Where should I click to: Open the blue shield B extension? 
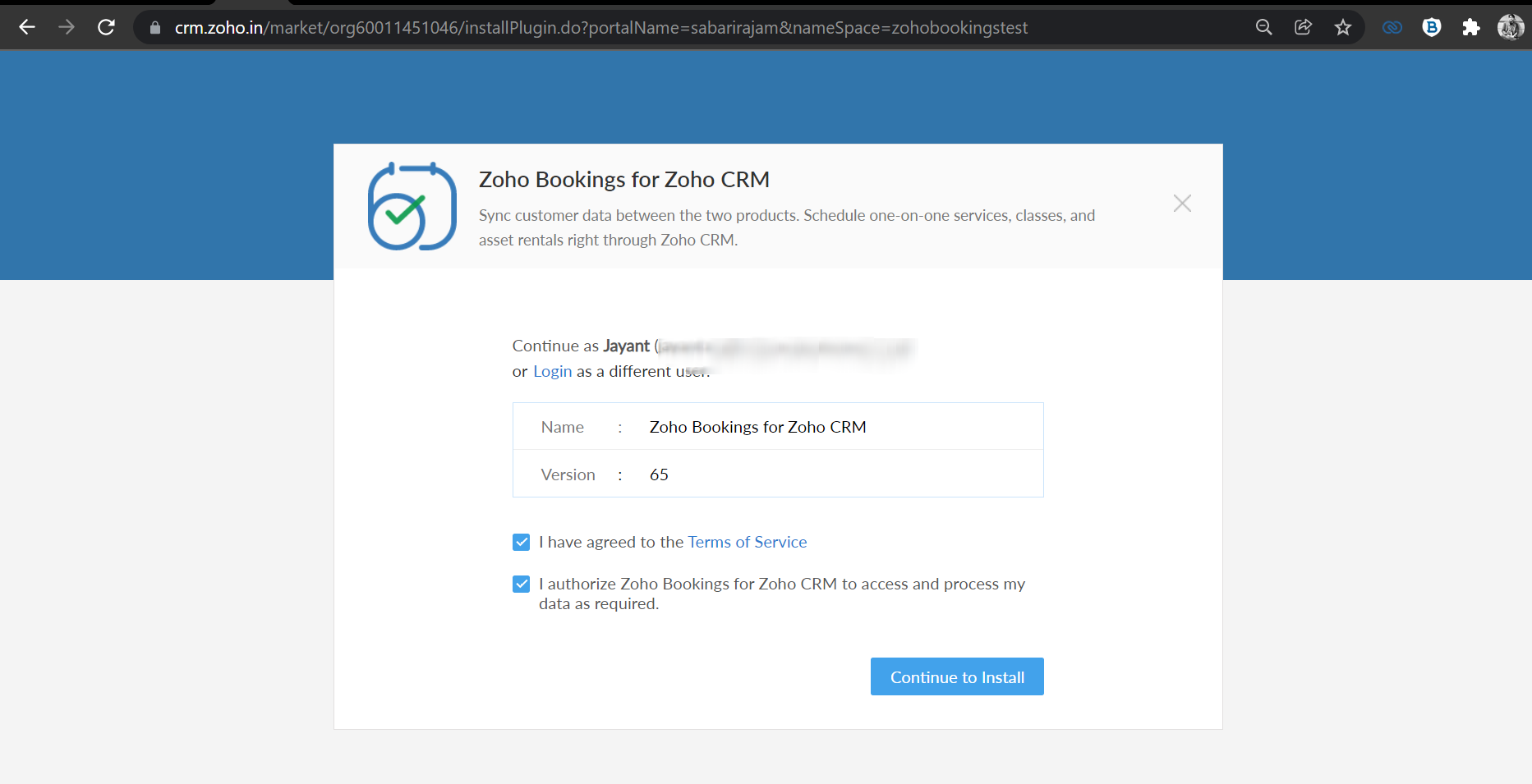click(x=1431, y=28)
